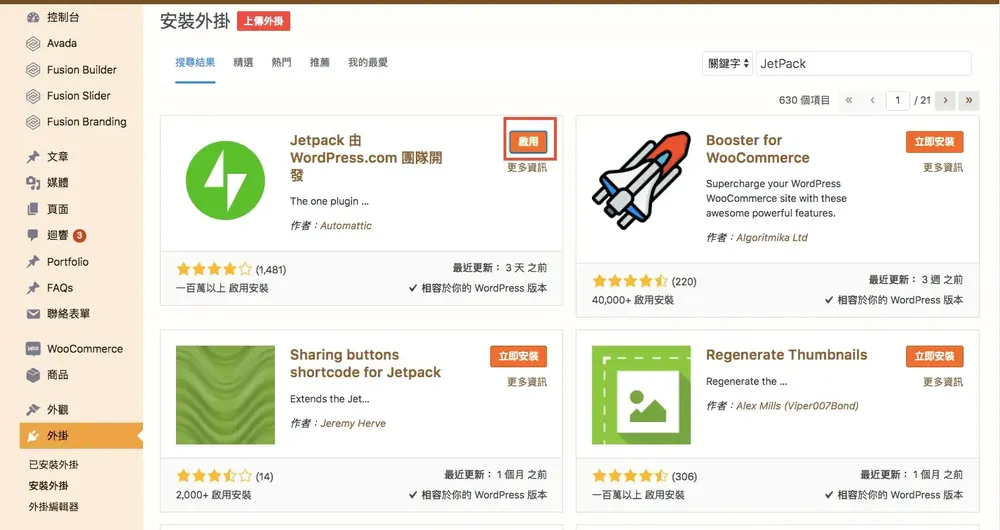This screenshot has width=1000, height=530.
Task: Click the Booster for WooCommerce rocket image
Action: 641,180
